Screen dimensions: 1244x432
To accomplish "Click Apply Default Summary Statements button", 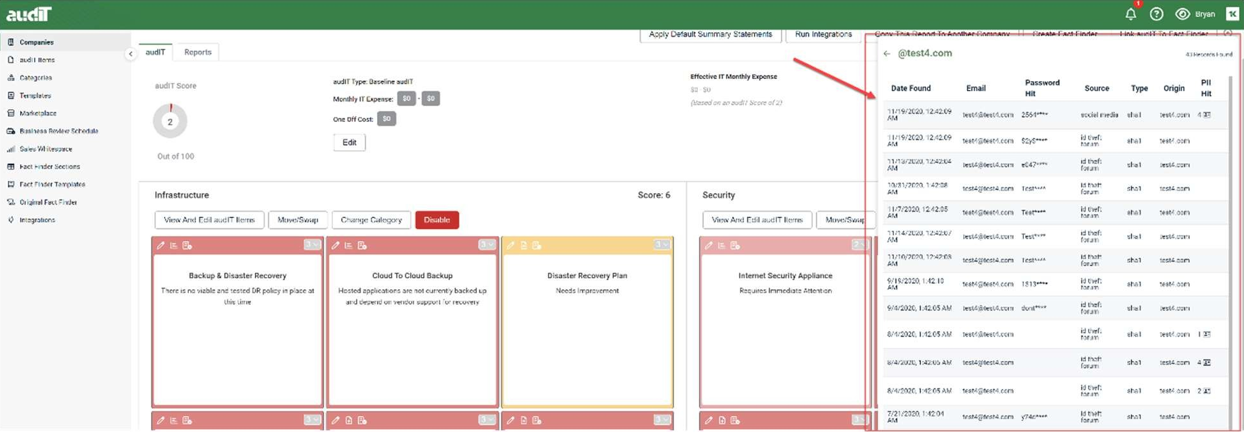I will click(710, 35).
